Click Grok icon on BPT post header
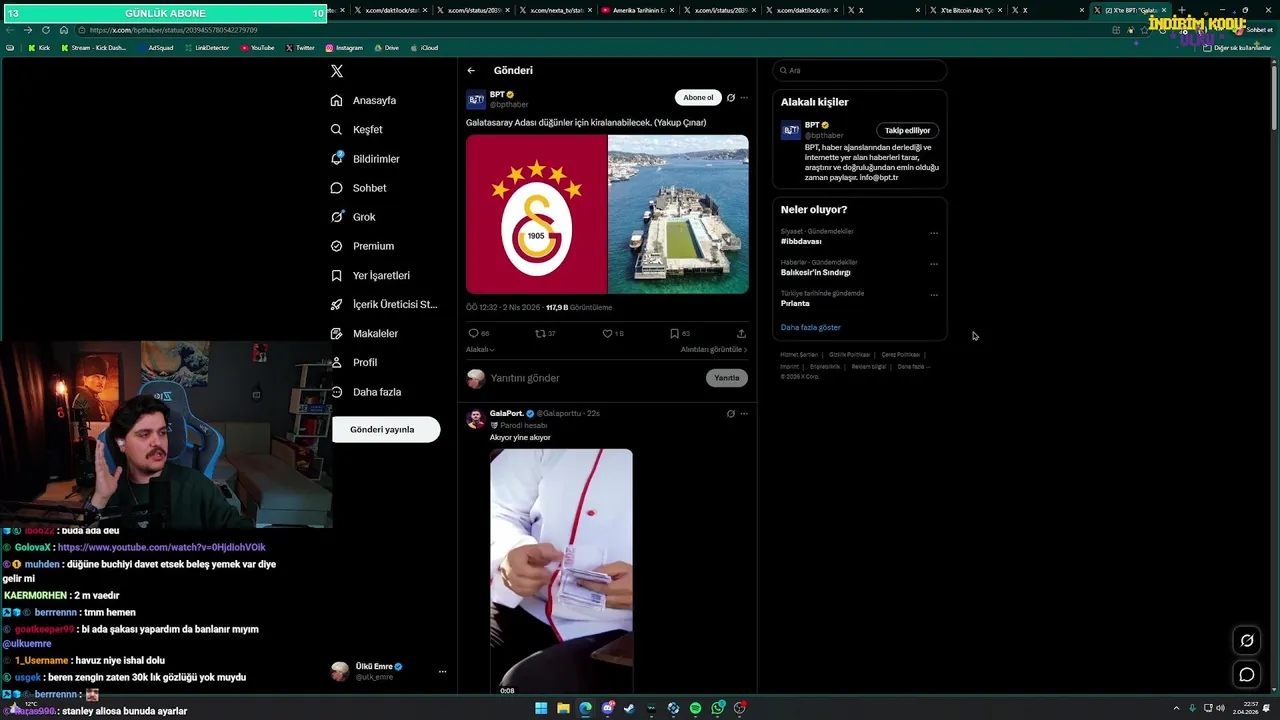This screenshot has height=720, width=1280. tap(731, 98)
